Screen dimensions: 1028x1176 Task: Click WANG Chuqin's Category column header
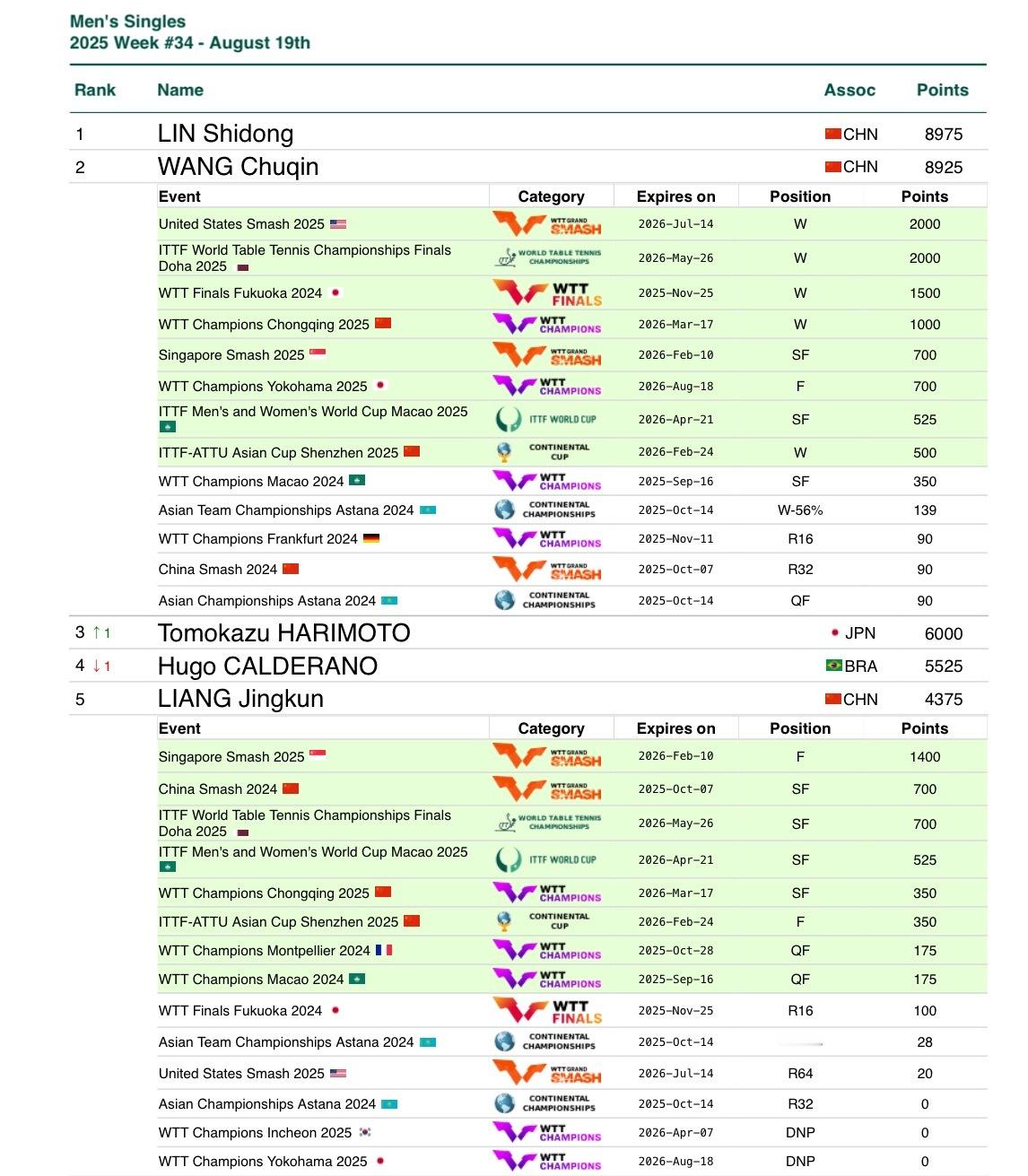[x=551, y=196]
